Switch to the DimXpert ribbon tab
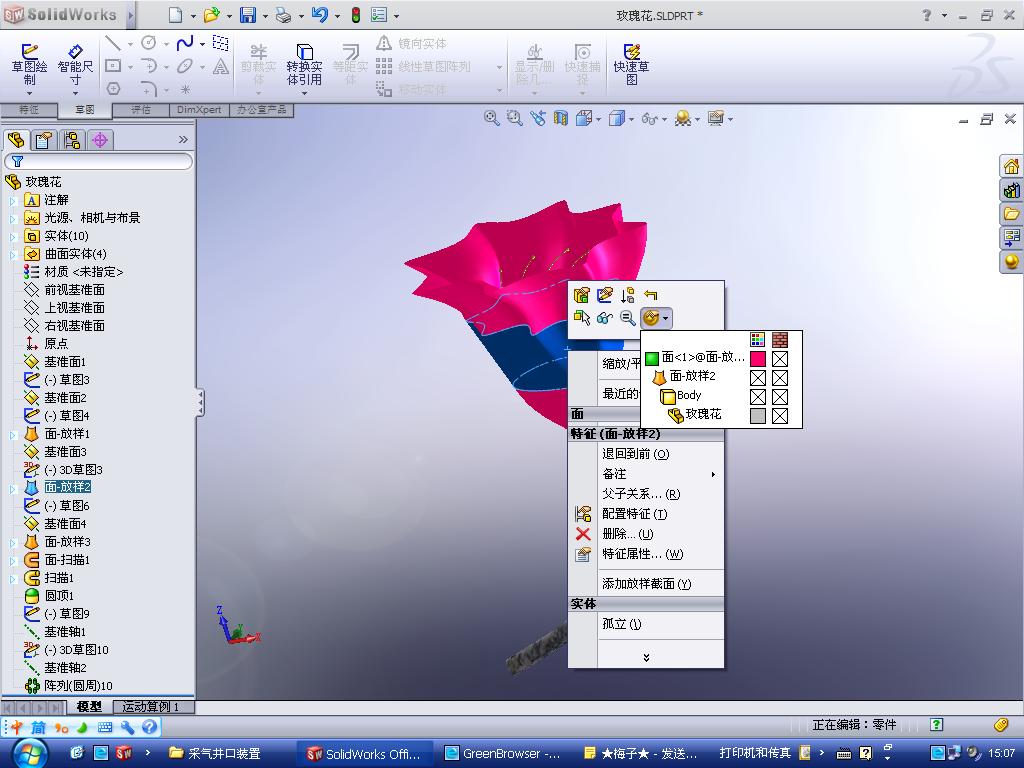 (x=199, y=110)
